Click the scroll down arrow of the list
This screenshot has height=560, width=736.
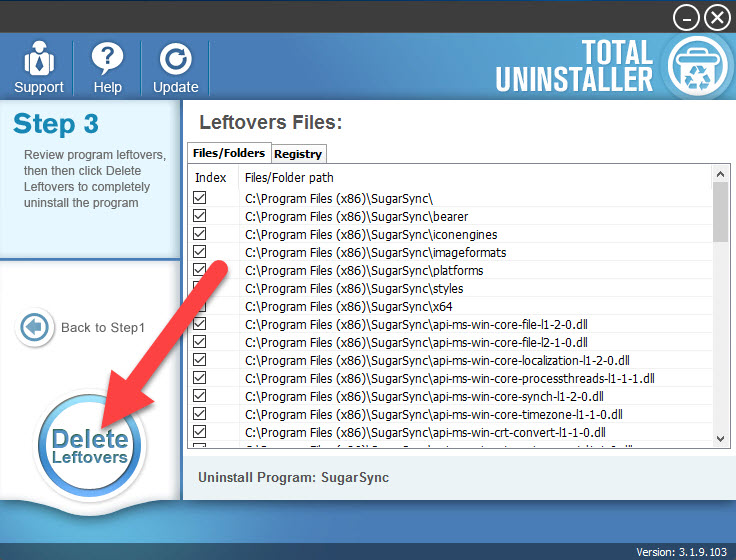(x=721, y=439)
